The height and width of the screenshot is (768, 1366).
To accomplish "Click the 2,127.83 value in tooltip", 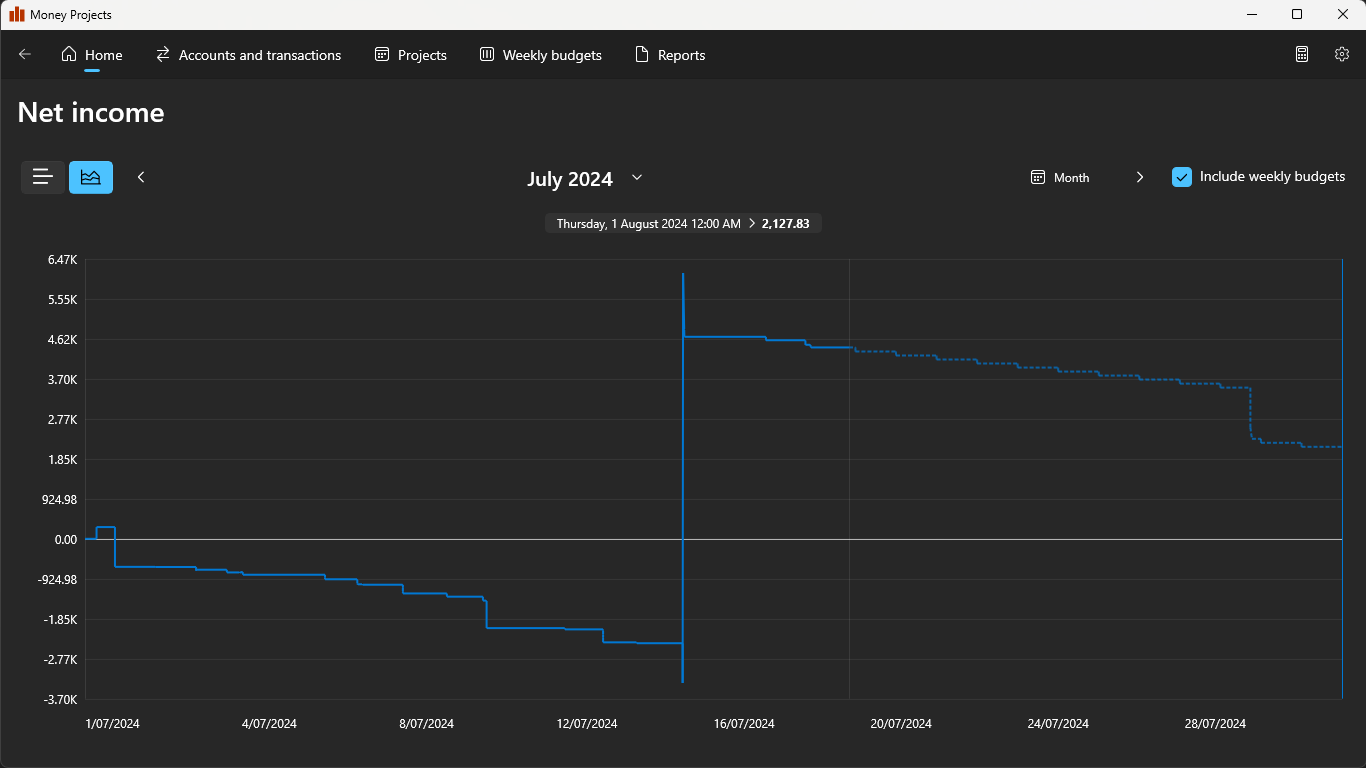I will 785,224.
